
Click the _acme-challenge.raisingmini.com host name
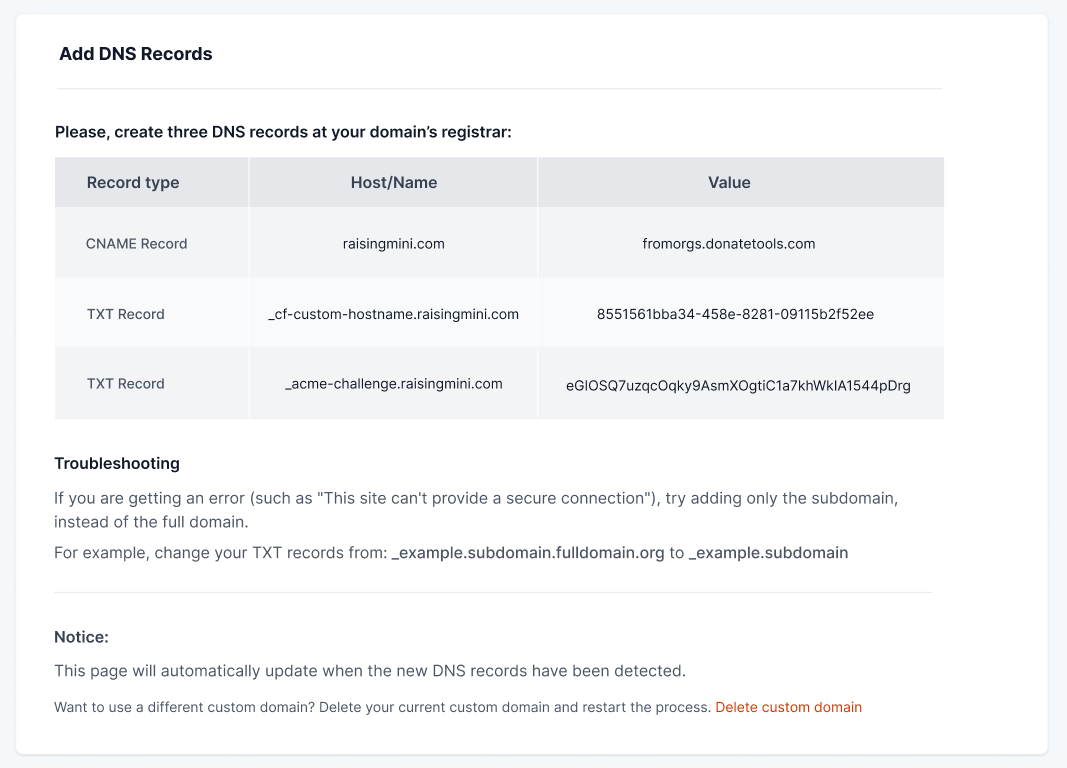pos(393,384)
